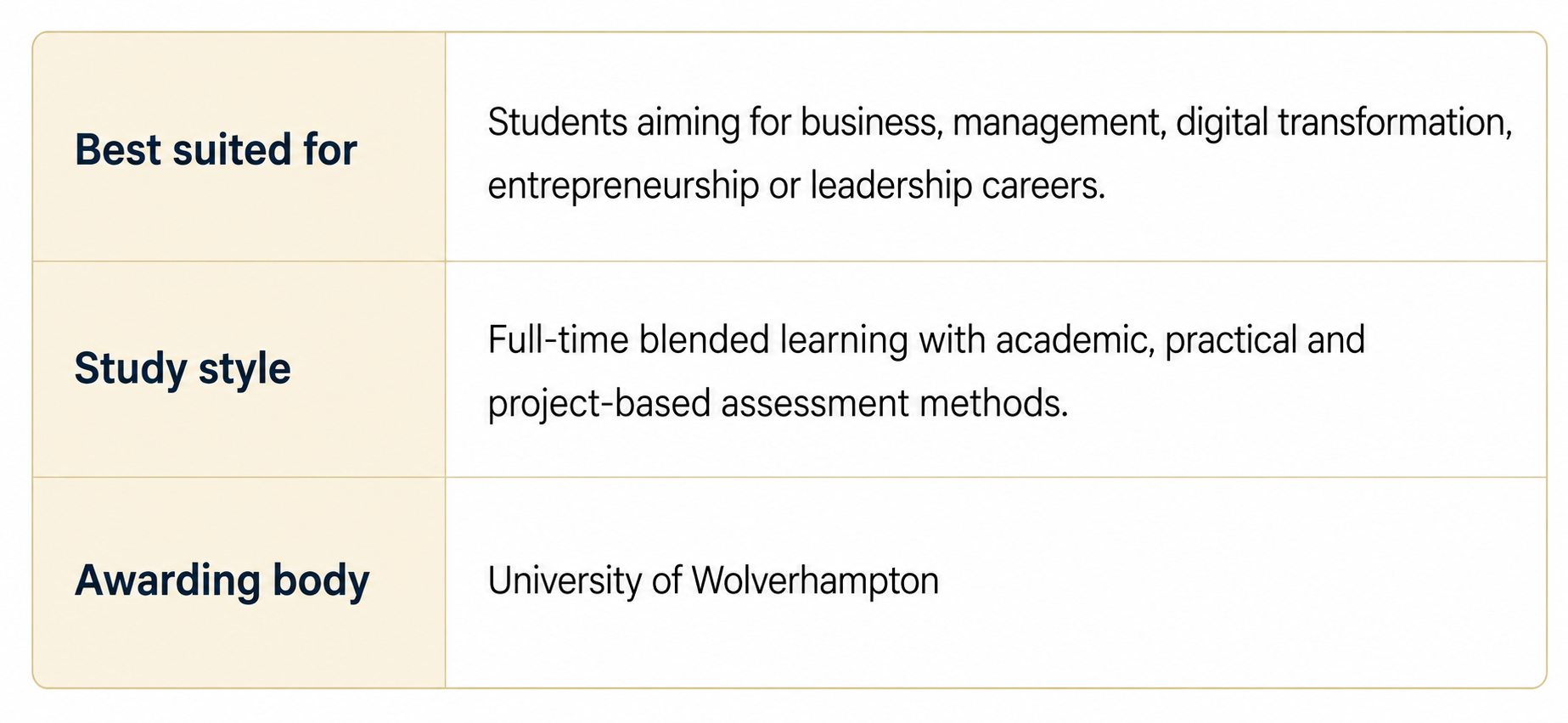Click the word 'Students' in first row
Viewport: 1568px width, 723px height.
[x=558, y=123]
